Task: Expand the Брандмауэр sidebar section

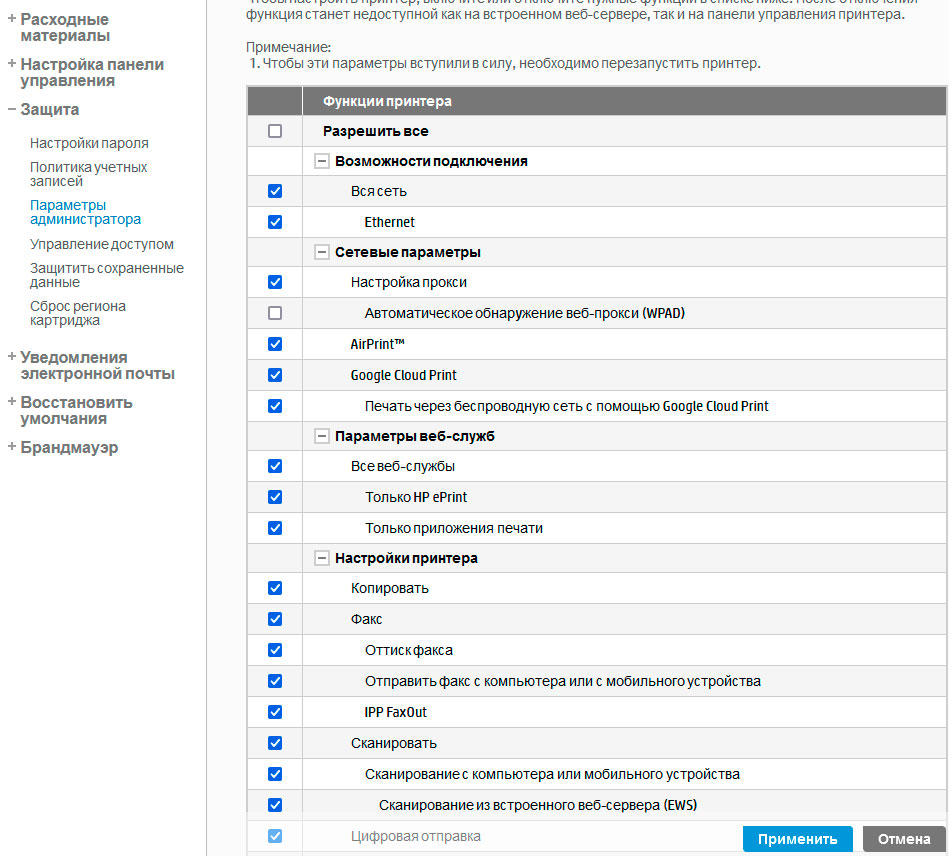Action: point(12,448)
